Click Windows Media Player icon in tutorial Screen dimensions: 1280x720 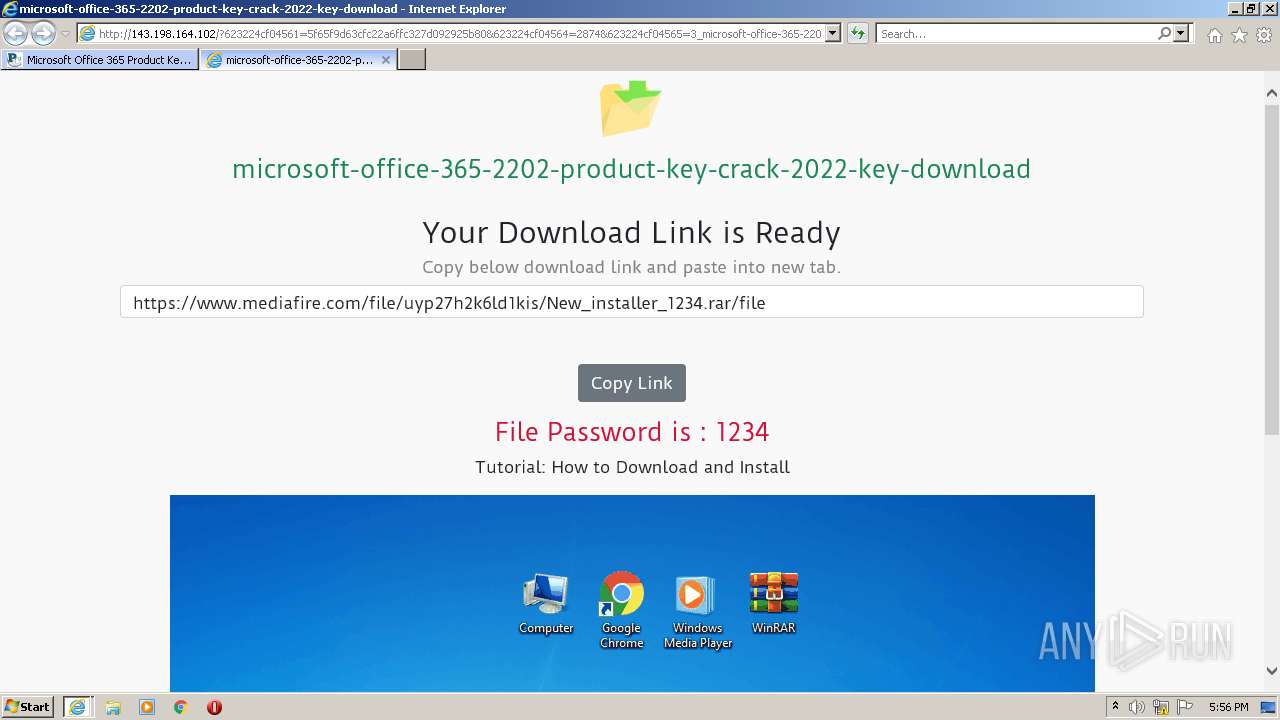(x=697, y=612)
